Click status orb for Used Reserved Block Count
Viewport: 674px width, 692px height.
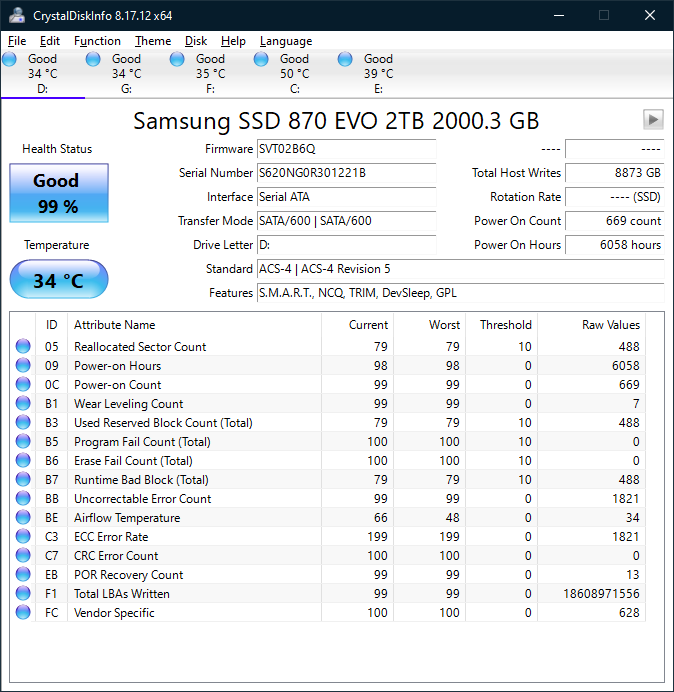click(23, 422)
